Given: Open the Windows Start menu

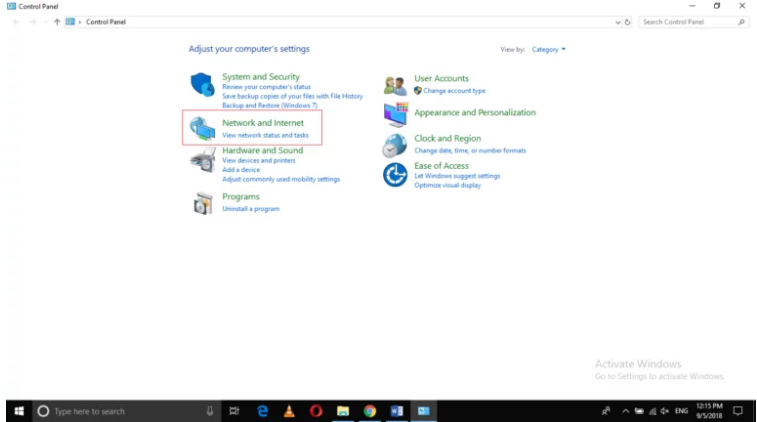Looking at the screenshot, I should click(18, 411).
